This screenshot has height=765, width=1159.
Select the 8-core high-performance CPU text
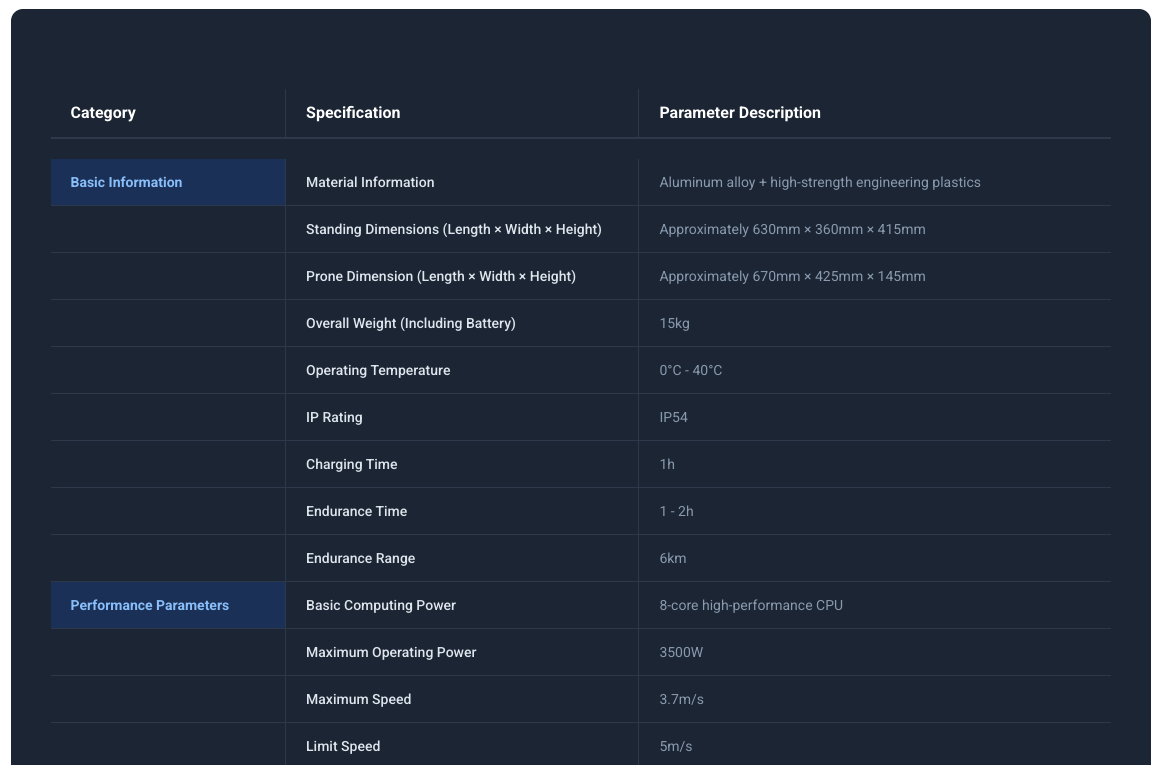[x=750, y=605]
